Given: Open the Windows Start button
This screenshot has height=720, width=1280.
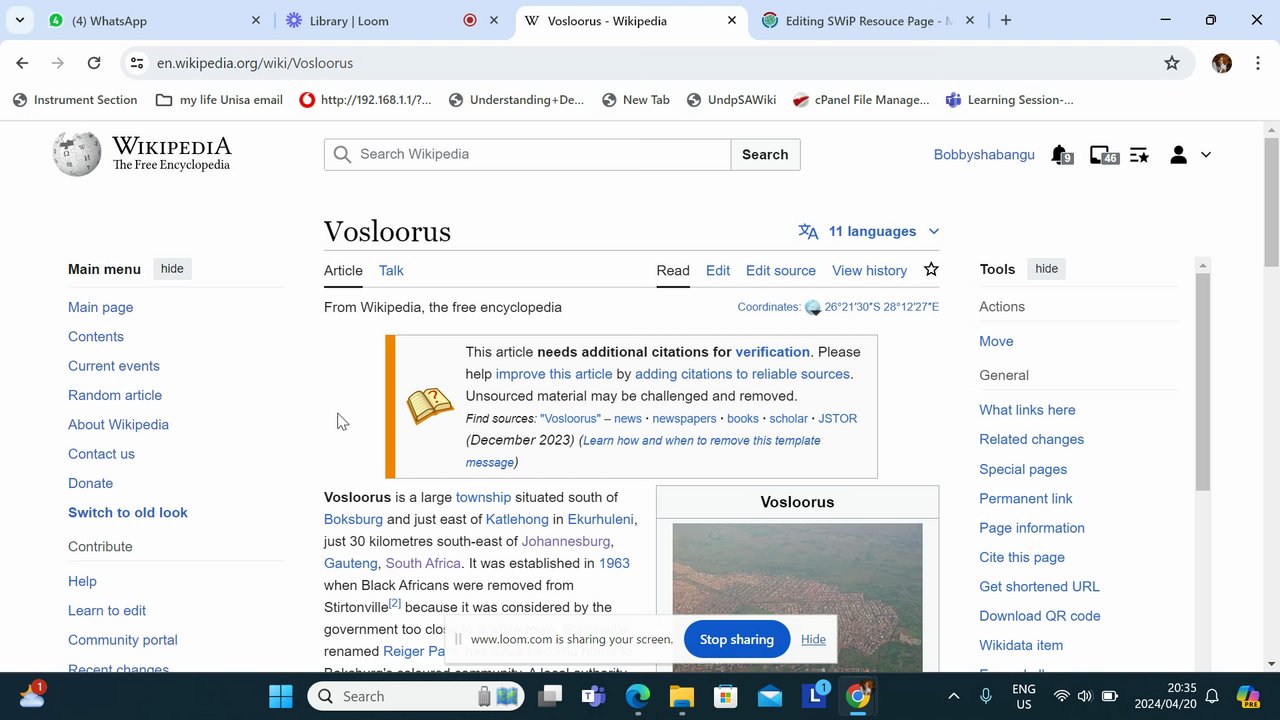Looking at the screenshot, I should [281, 696].
